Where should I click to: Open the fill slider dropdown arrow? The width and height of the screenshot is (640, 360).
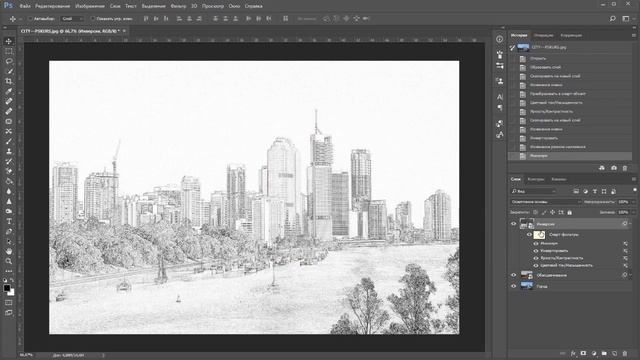(634, 212)
